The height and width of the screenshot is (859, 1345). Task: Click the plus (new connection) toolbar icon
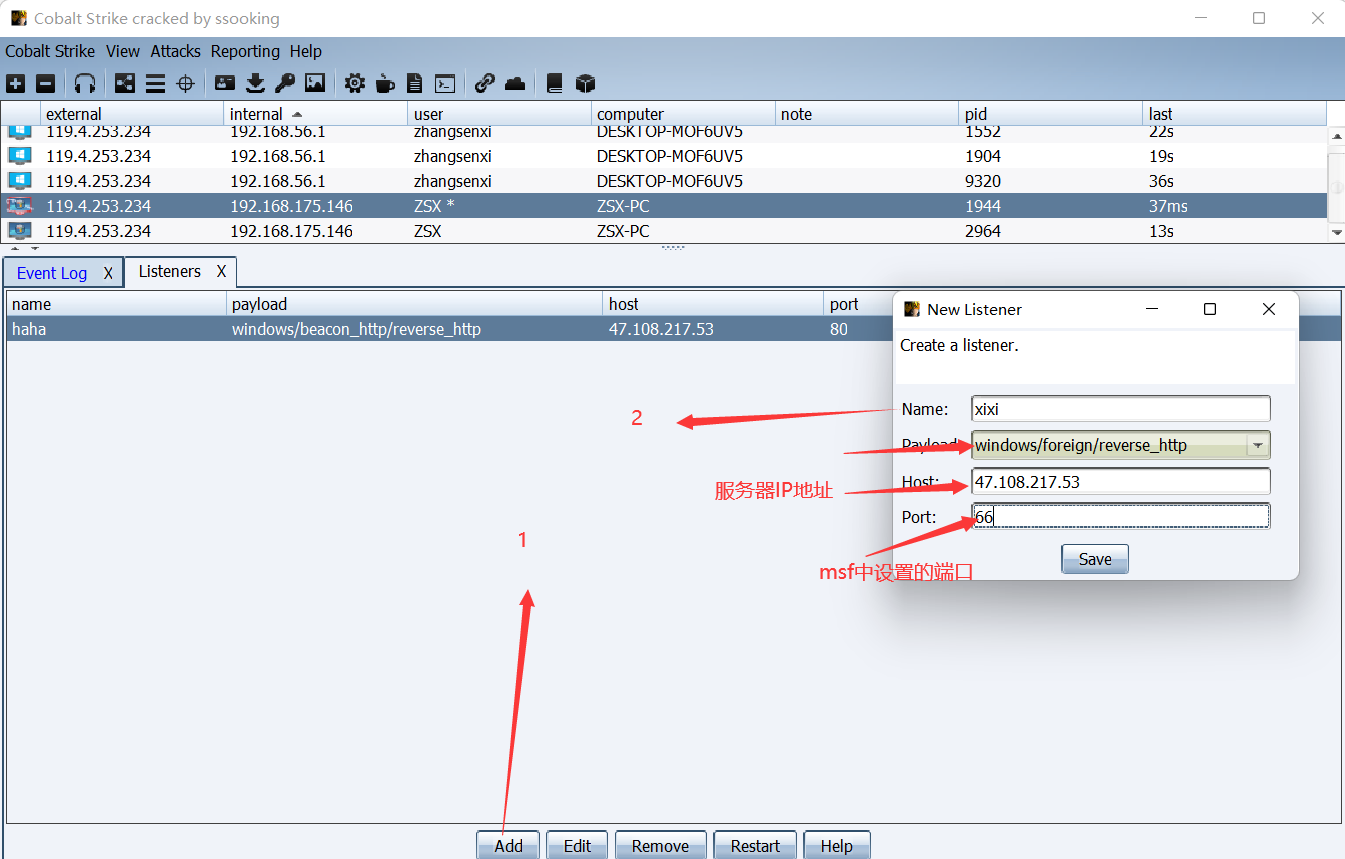tap(16, 84)
